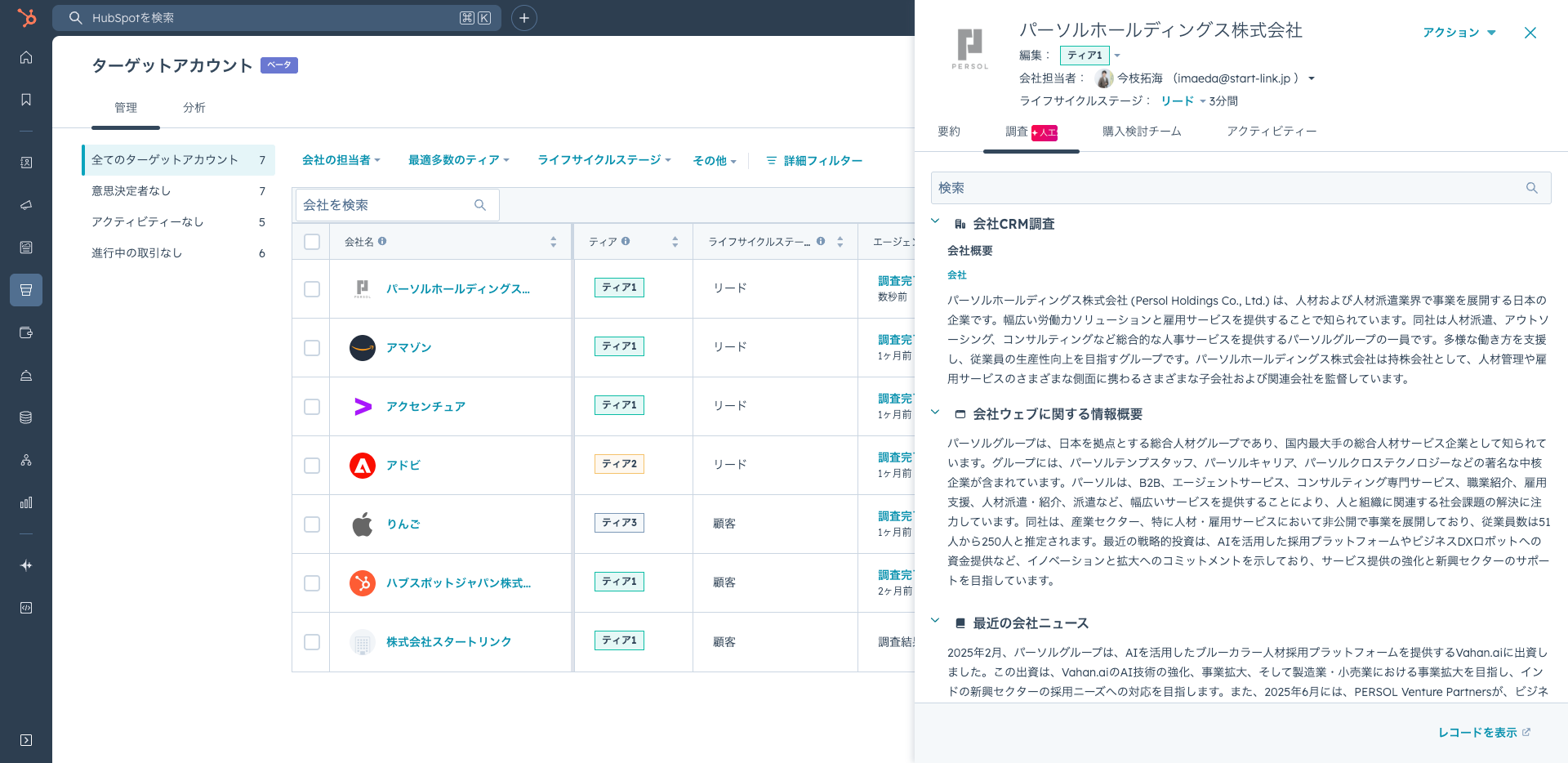Check the box for アマゾン row
Image resolution: width=1568 pixels, height=763 pixels.
[312, 348]
